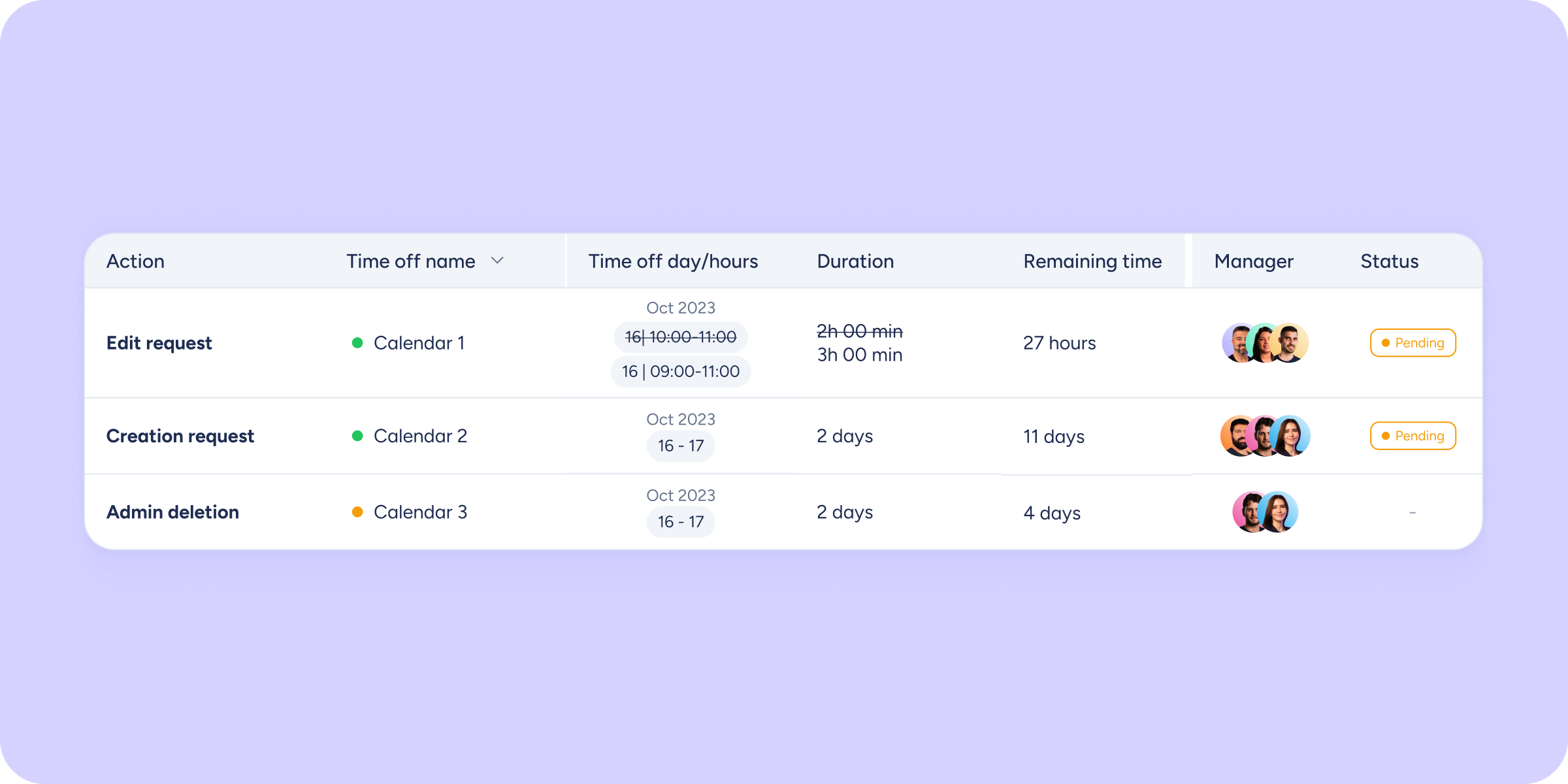The height and width of the screenshot is (784, 1568).
Task: Click the Calendar 2 green status dot
Action: 357,436
